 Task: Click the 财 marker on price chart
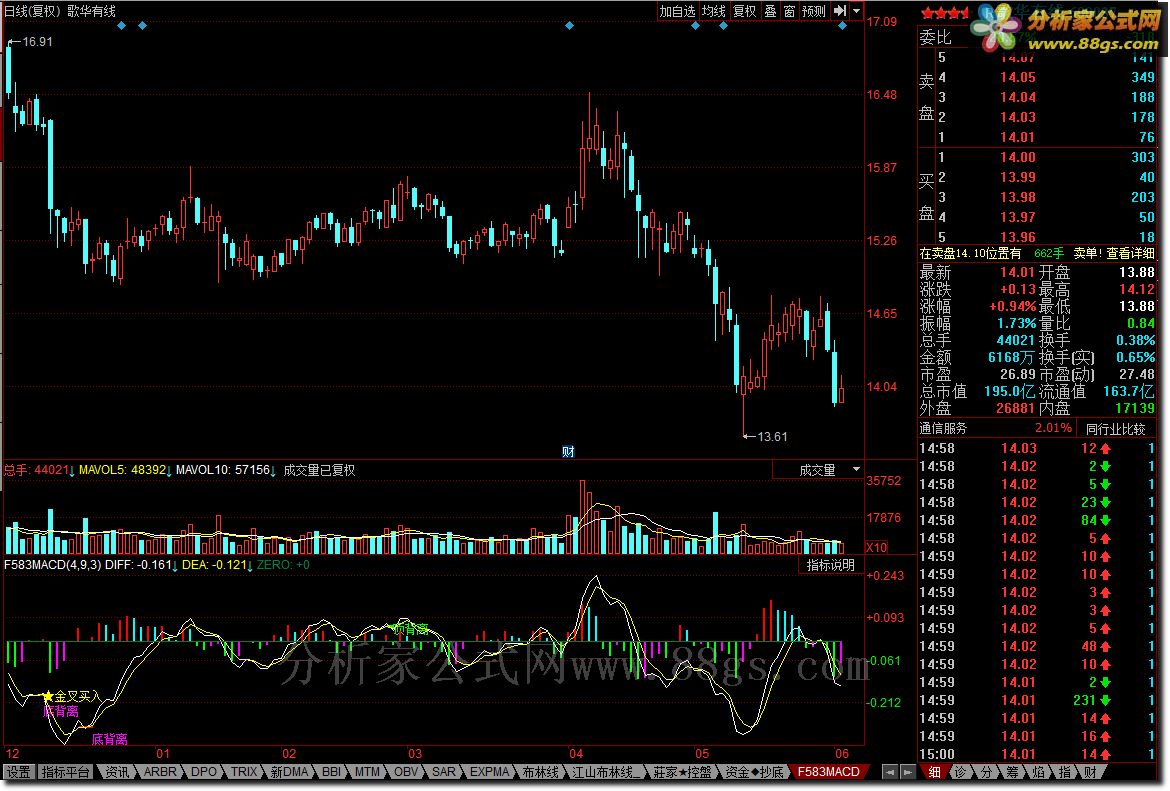tap(568, 451)
